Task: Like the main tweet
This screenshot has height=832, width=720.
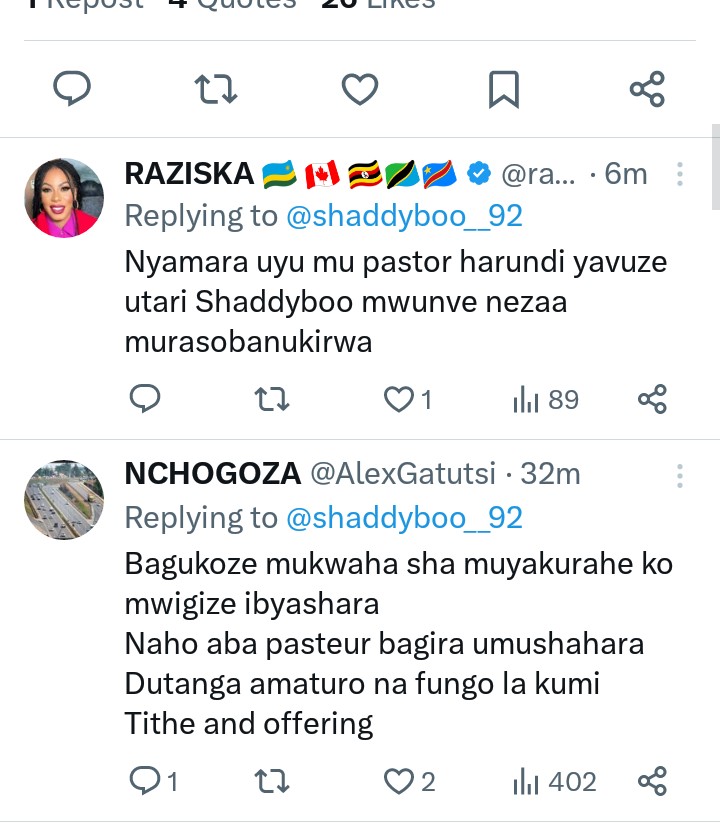Action: point(359,89)
